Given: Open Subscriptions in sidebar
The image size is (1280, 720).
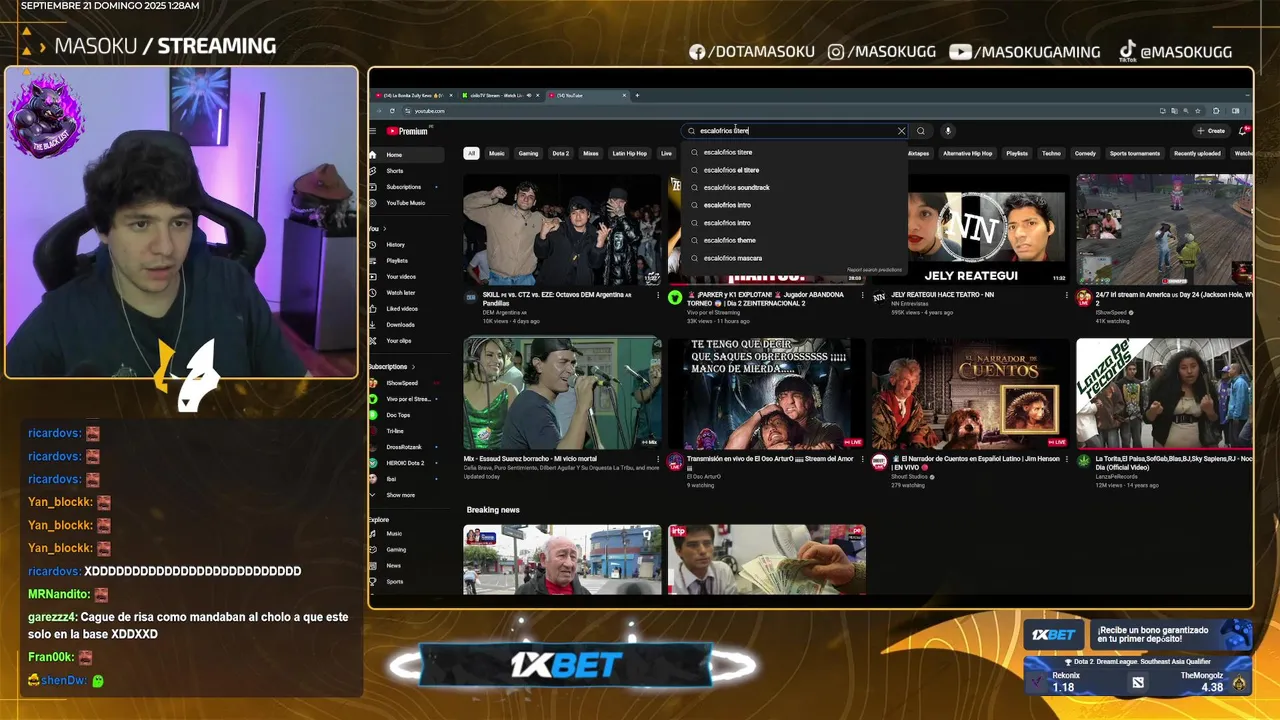Looking at the screenshot, I should [x=406, y=187].
